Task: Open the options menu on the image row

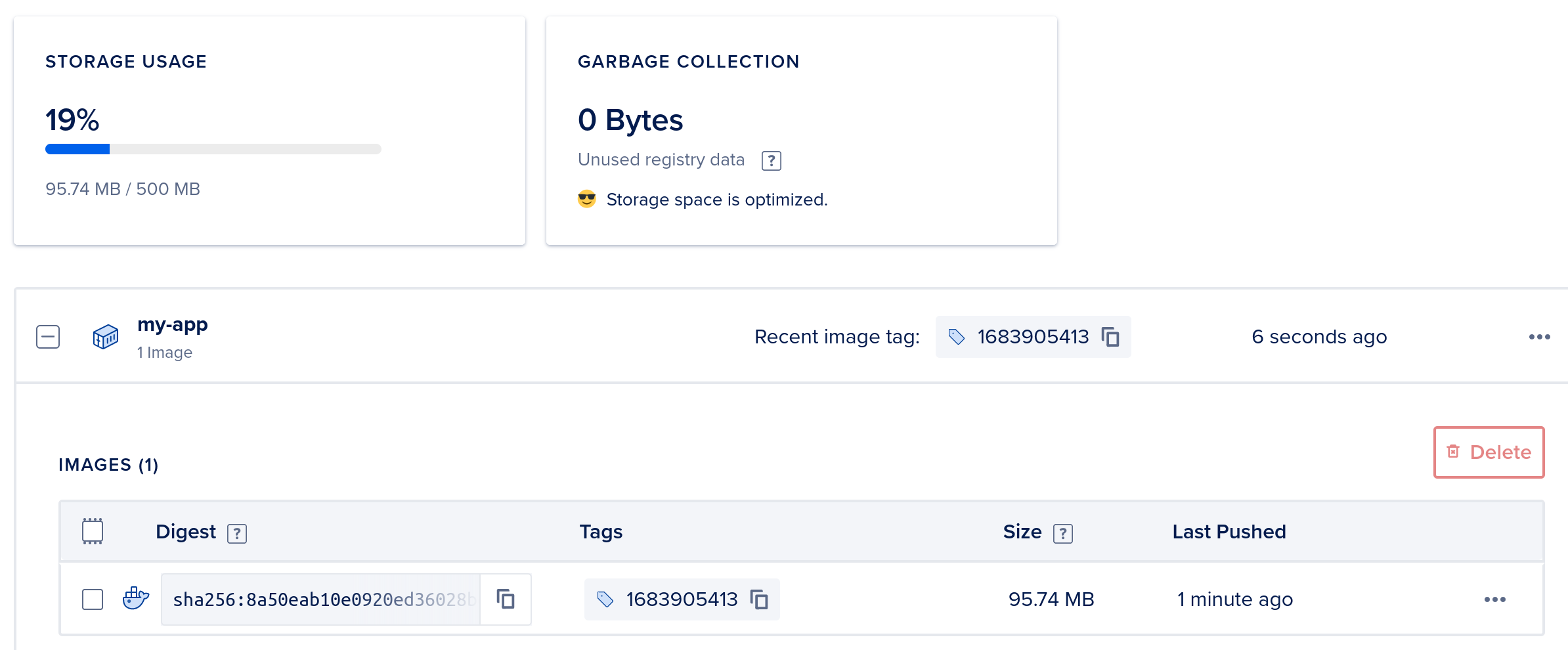Action: click(x=1496, y=599)
